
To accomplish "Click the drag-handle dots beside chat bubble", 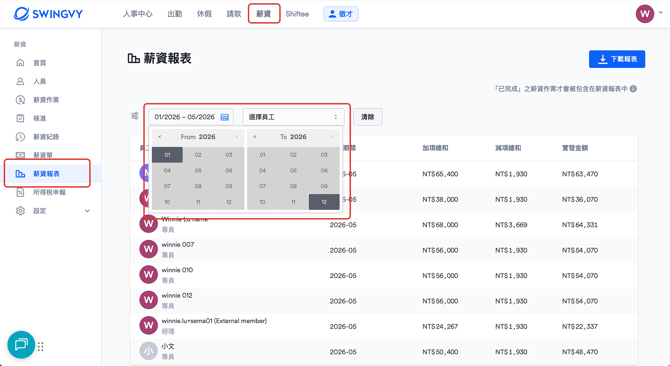I will tap(41, 346).
